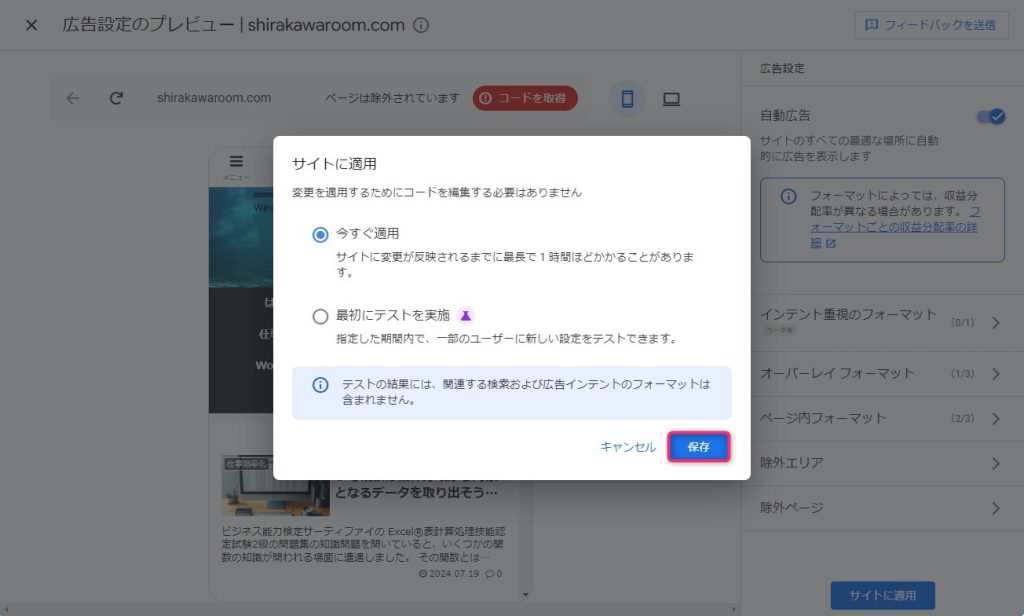
Task: Open the 除外エリア settings row
Action: click(x=881, y=463)
